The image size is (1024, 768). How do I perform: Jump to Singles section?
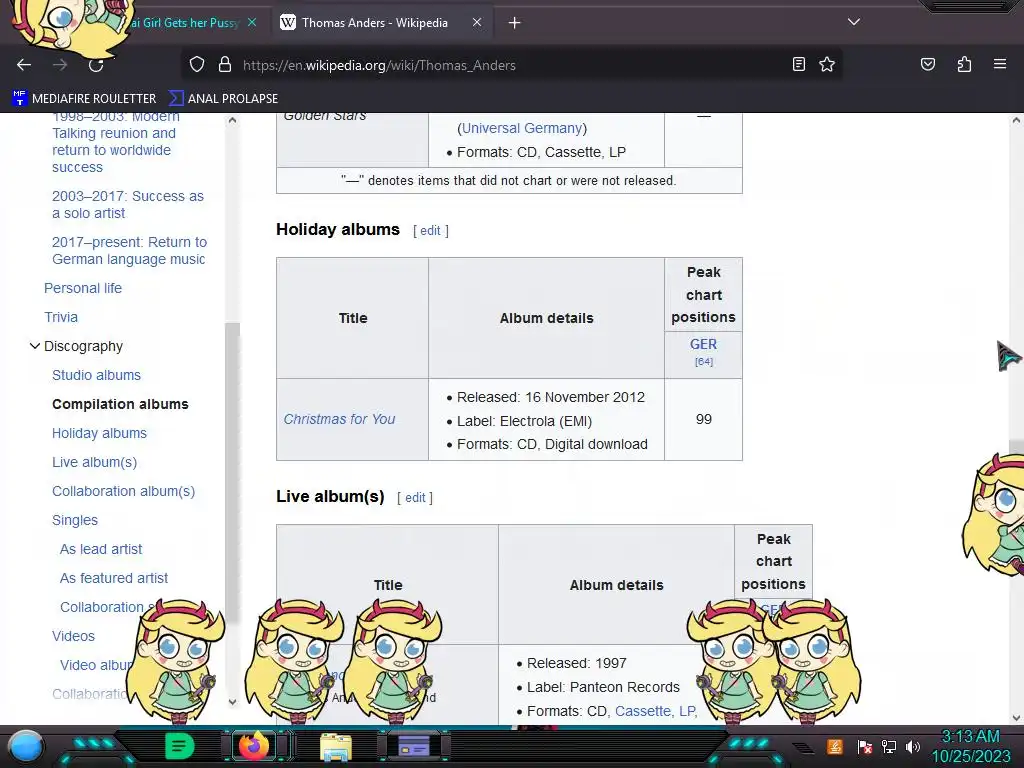pyautogui.click(x=74, y=520)
